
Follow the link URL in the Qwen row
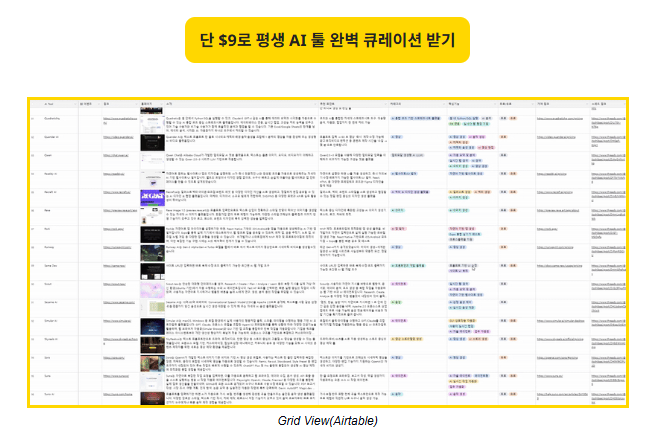[116, 155]
